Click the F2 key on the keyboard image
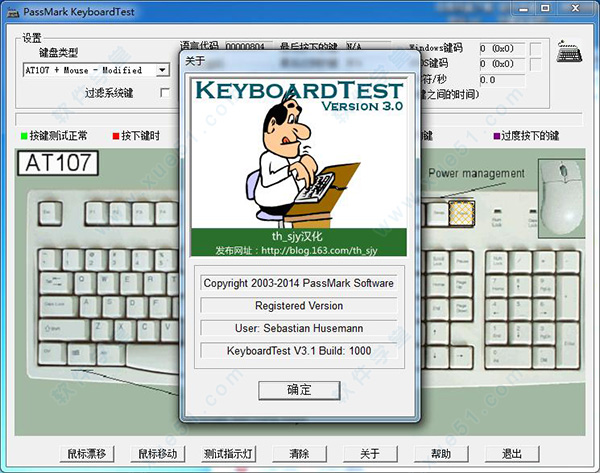 click(x=119, y=213)
